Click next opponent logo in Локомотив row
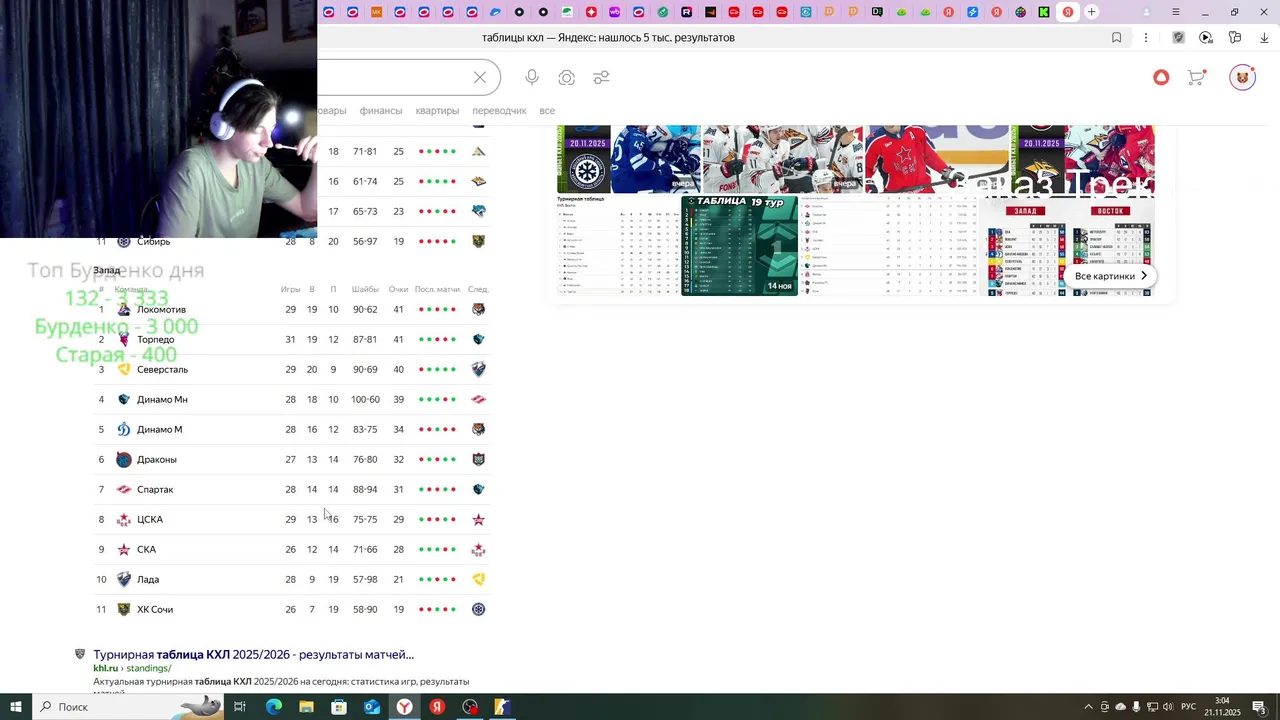1280x720 pixels. coord(478,310)
